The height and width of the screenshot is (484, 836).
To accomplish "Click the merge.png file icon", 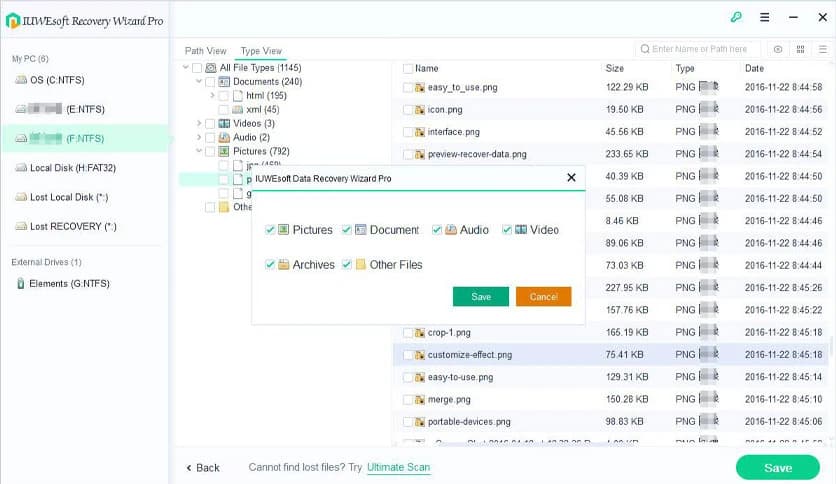I will 420,399.
